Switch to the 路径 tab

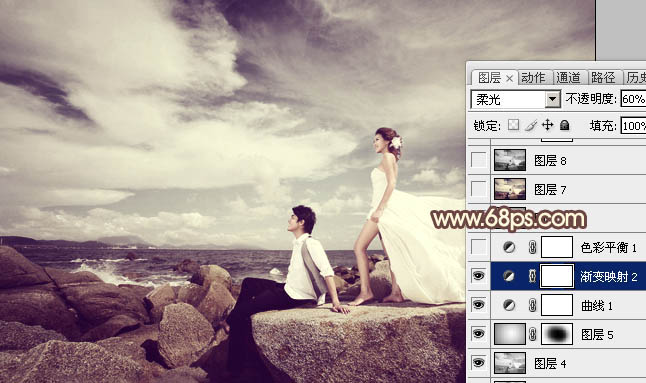pyautogui.click(x=603, y=78)
